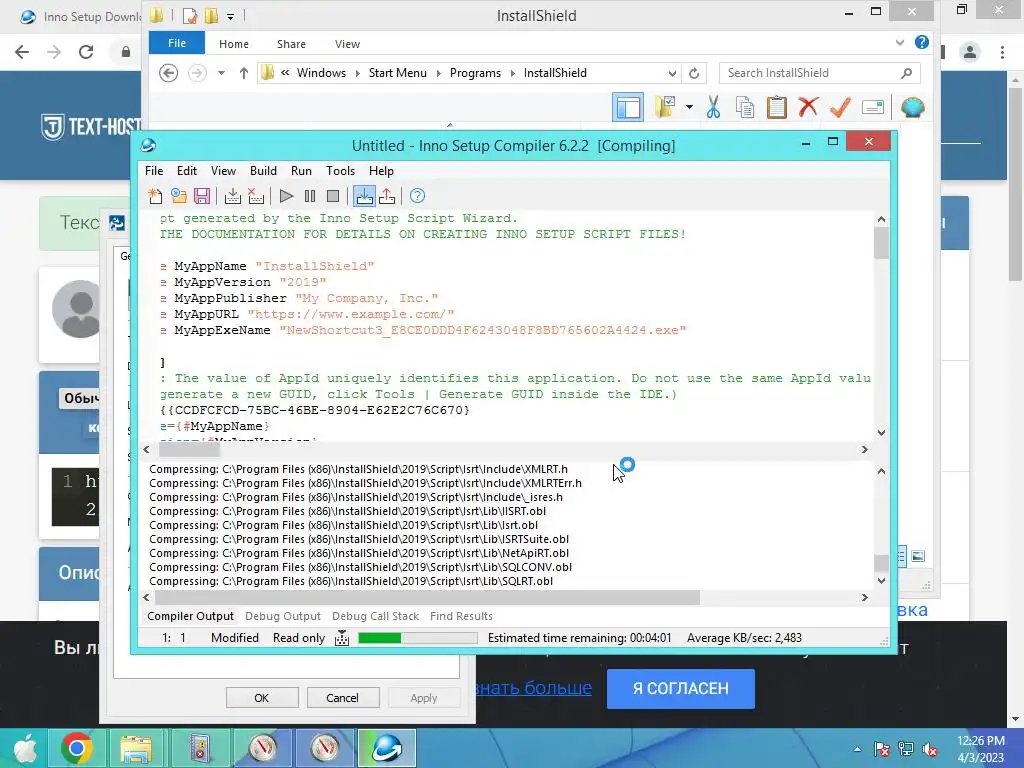1024x768 pixels.
Task: Click the Cancel button in the background dialog
Action: (x=342, y=697)
